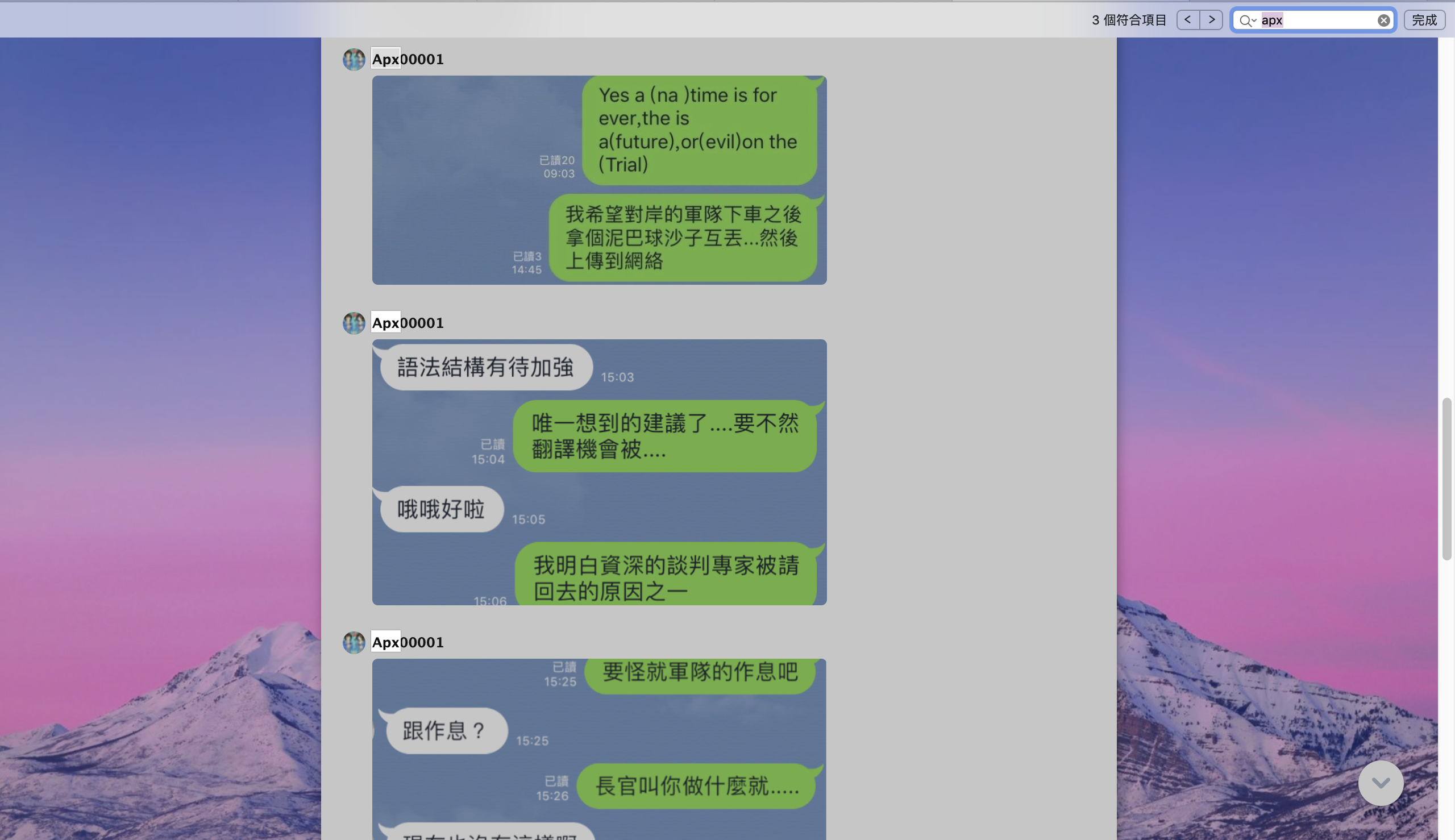Click avatar beside 要怪就軍隊 post
Image resolution: width=1455 pixels, height=840 pixels.
click(x=354, y=642)
